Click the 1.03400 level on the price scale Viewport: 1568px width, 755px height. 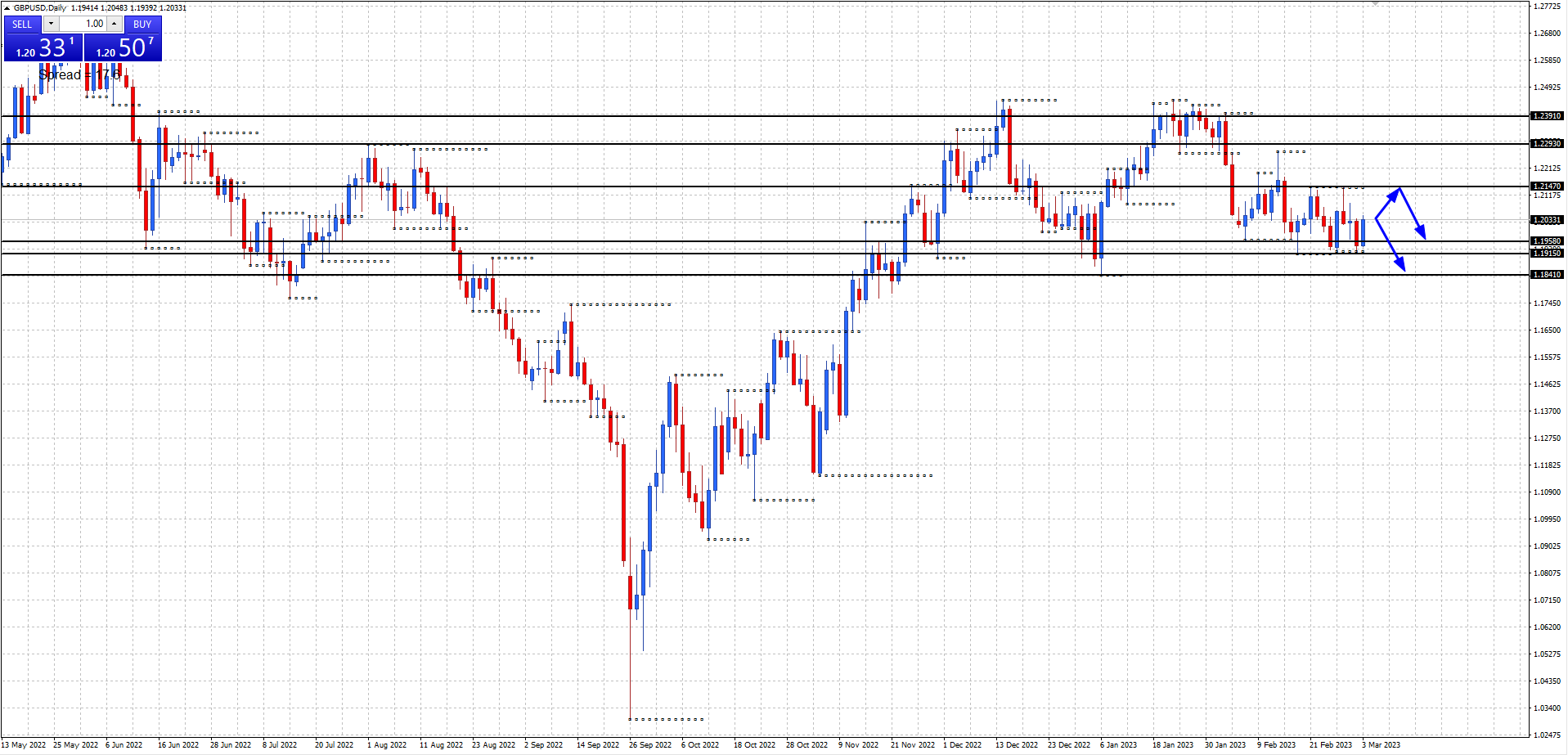pyautogui.click(x=1547, y=708)
